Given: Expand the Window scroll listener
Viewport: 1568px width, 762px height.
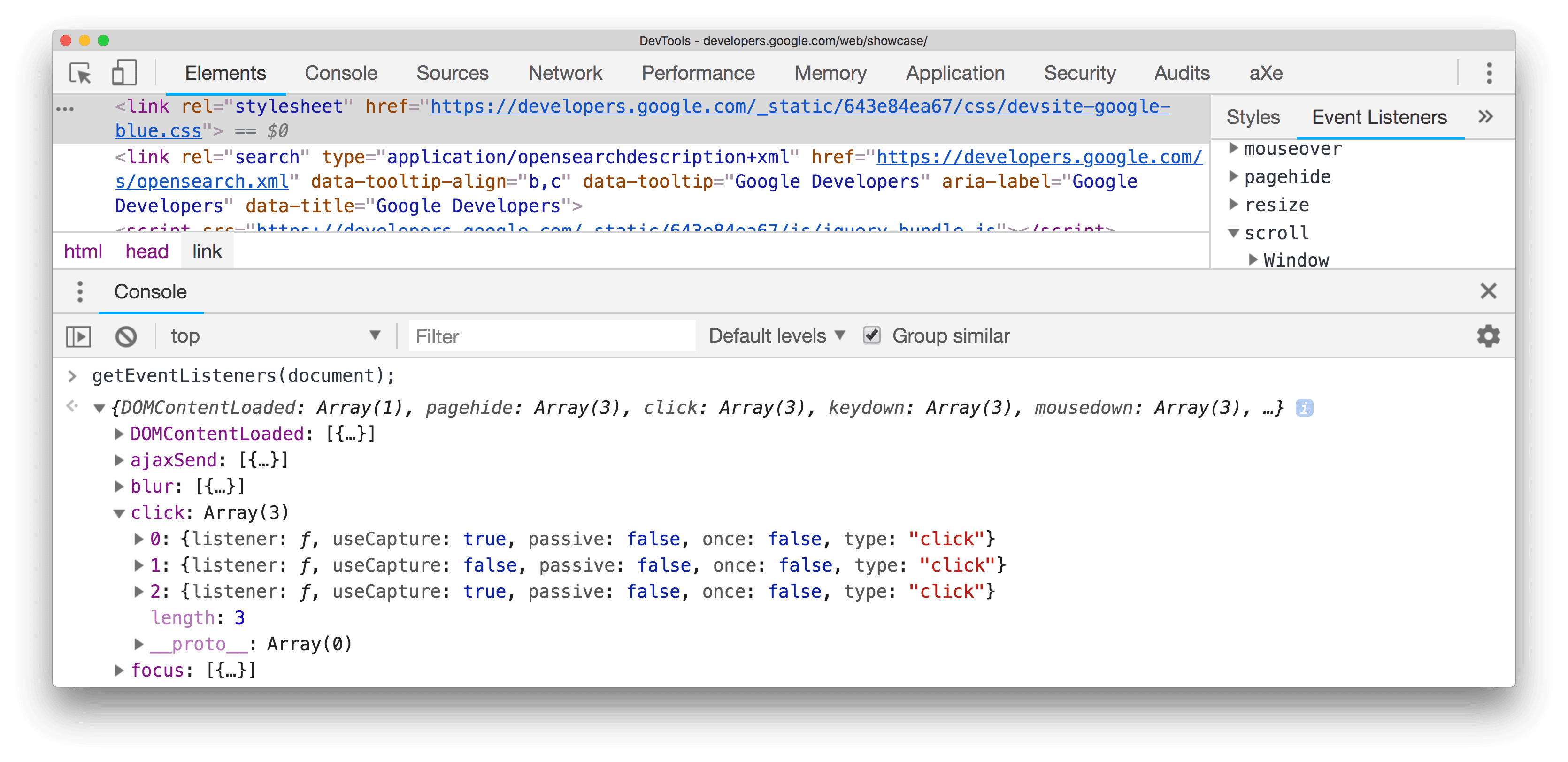Looking at the screenshot, I should pos(1247,261).
